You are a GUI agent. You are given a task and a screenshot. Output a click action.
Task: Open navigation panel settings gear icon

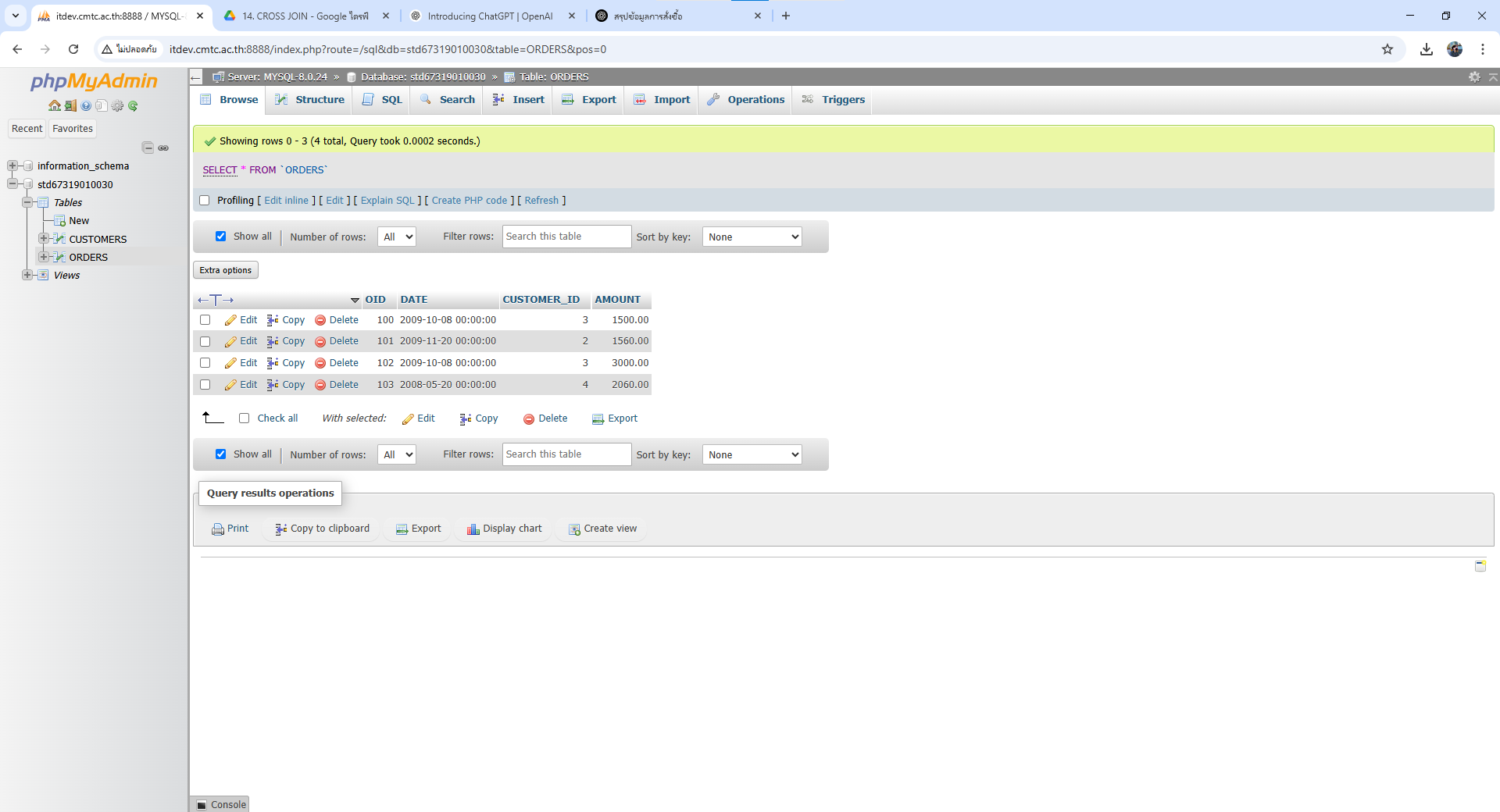pyautogui.click(x=117, y=105)
